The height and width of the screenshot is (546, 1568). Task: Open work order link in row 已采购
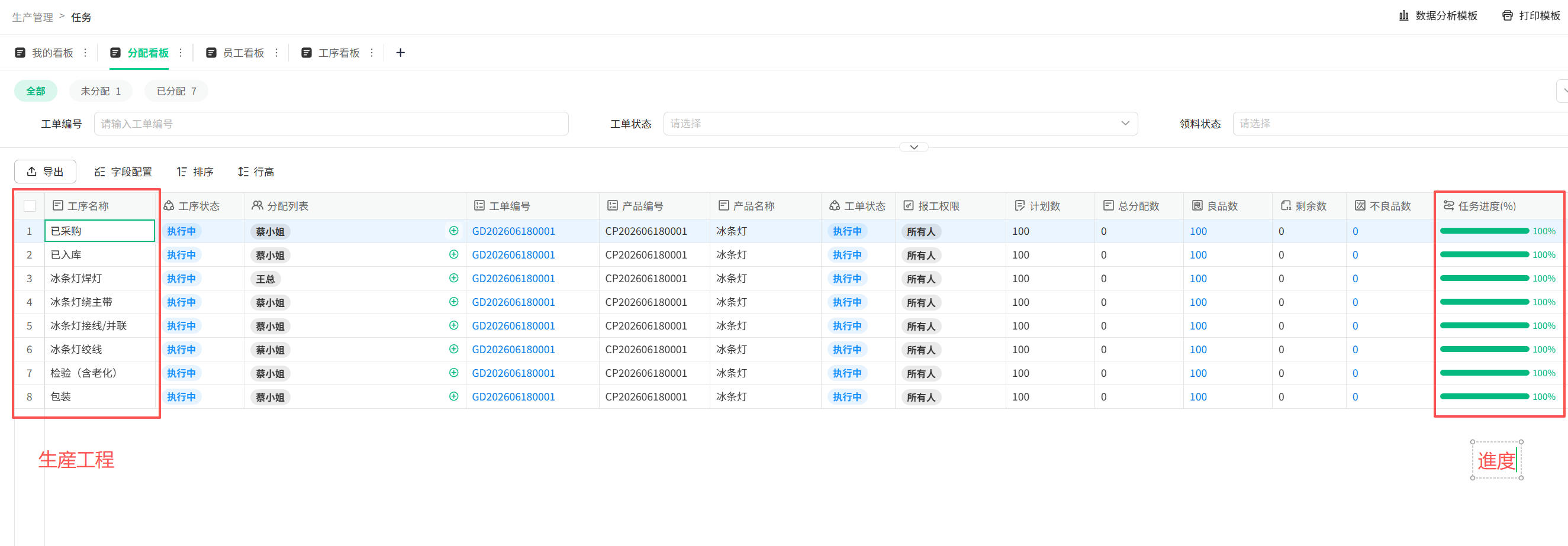point(514,231)
